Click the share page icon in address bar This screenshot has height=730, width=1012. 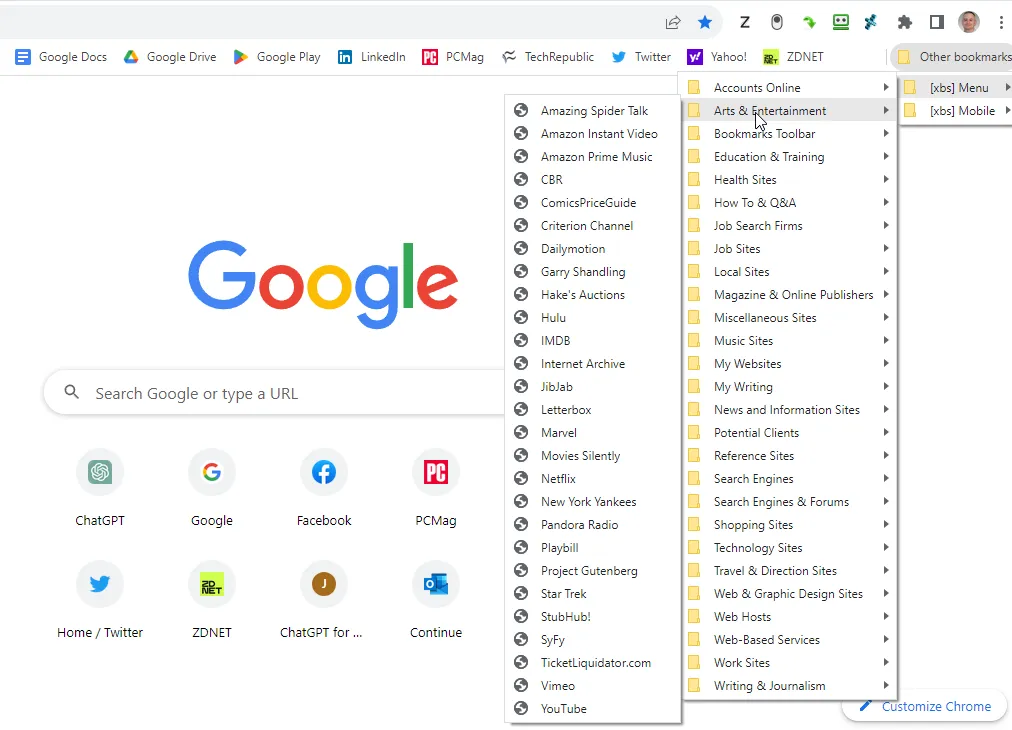[x=673, y=22]
